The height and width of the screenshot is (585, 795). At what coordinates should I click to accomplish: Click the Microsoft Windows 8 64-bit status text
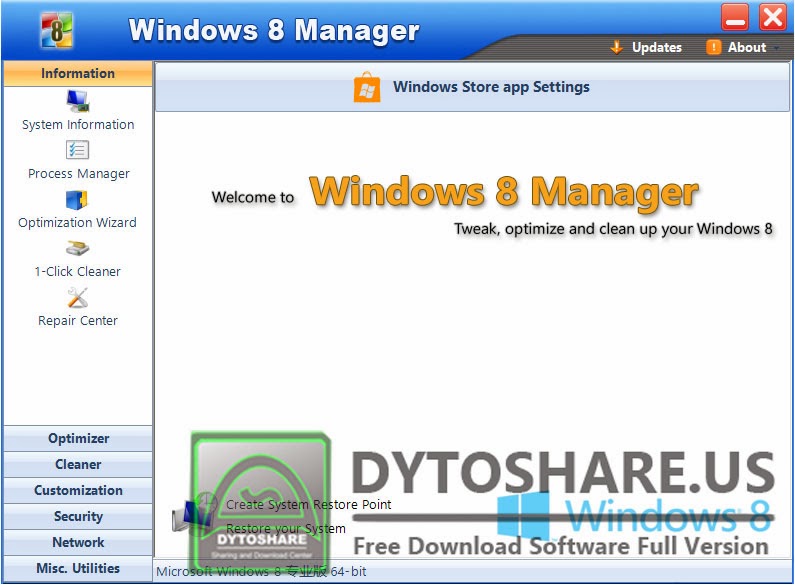click(x=261, y=572)
